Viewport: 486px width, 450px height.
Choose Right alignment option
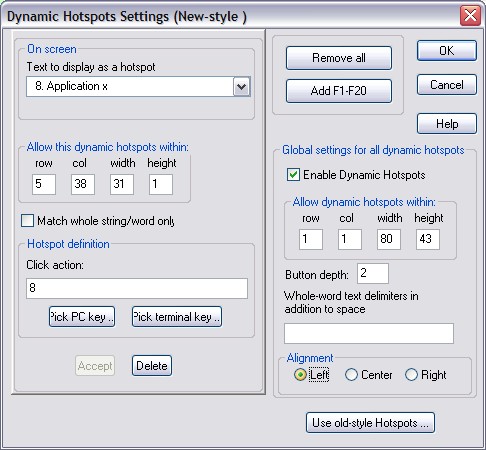[411, 375]
